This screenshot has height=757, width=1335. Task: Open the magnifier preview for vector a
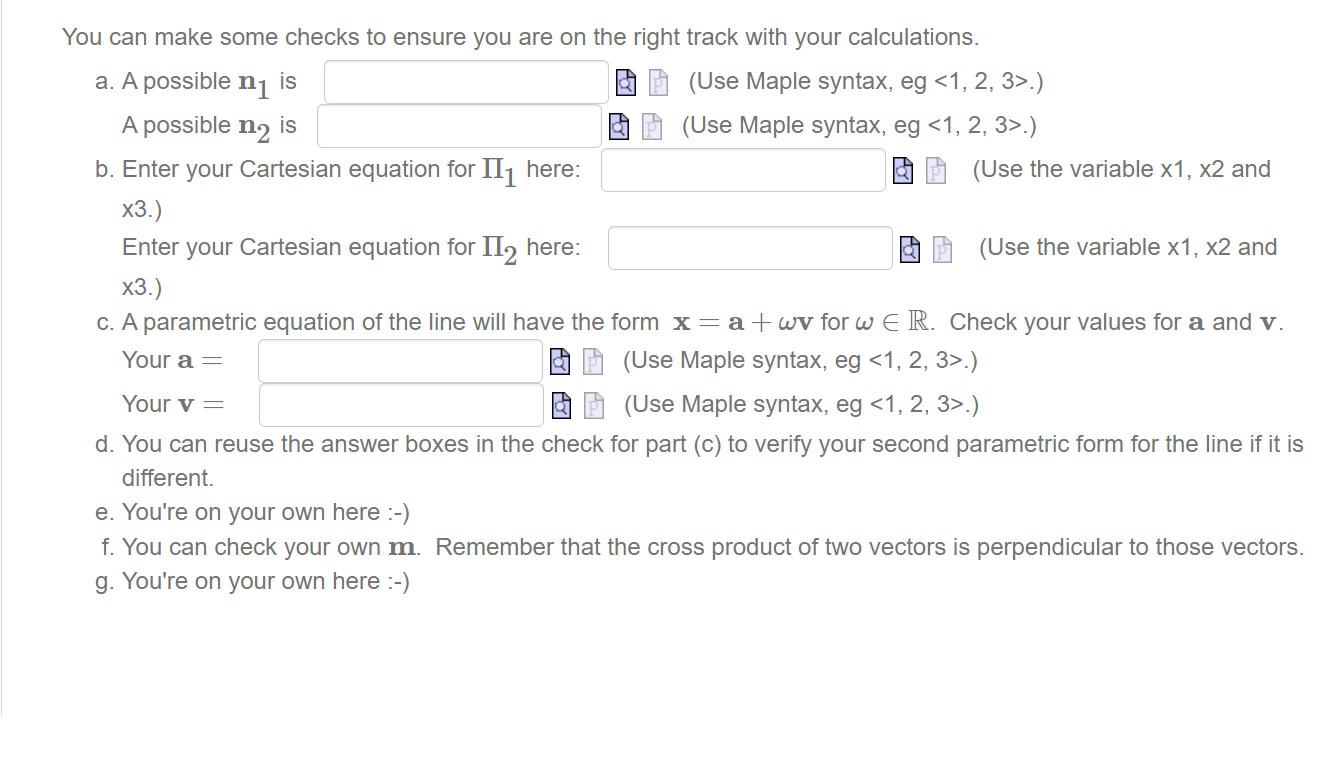(560, 361)
